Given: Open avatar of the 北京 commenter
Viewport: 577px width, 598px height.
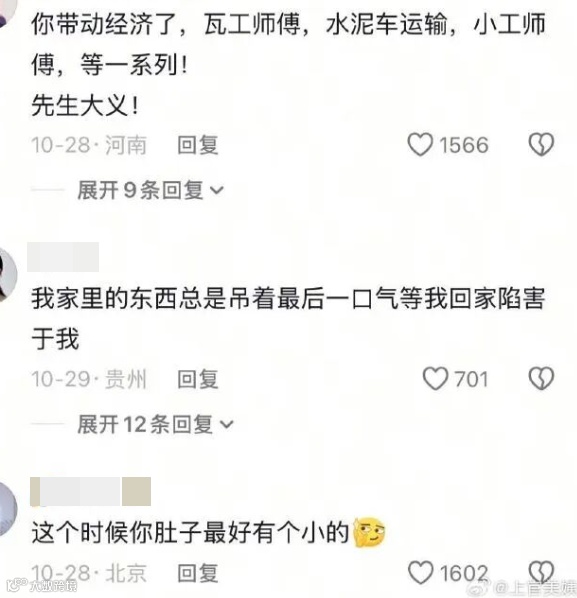Looking at the screenshot, I should 8,509.
